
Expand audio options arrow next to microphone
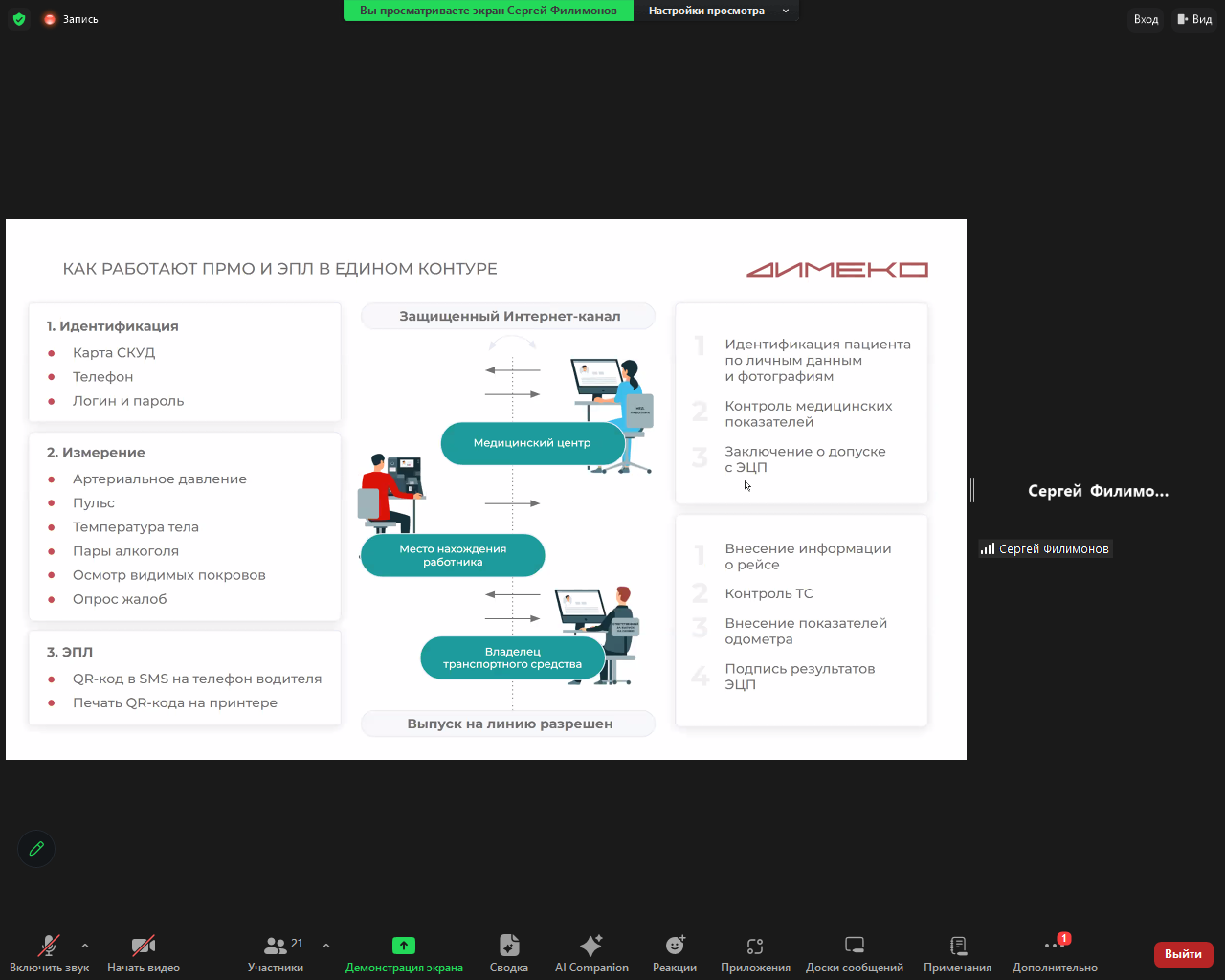pyautogui.click(x=85, y=946)
